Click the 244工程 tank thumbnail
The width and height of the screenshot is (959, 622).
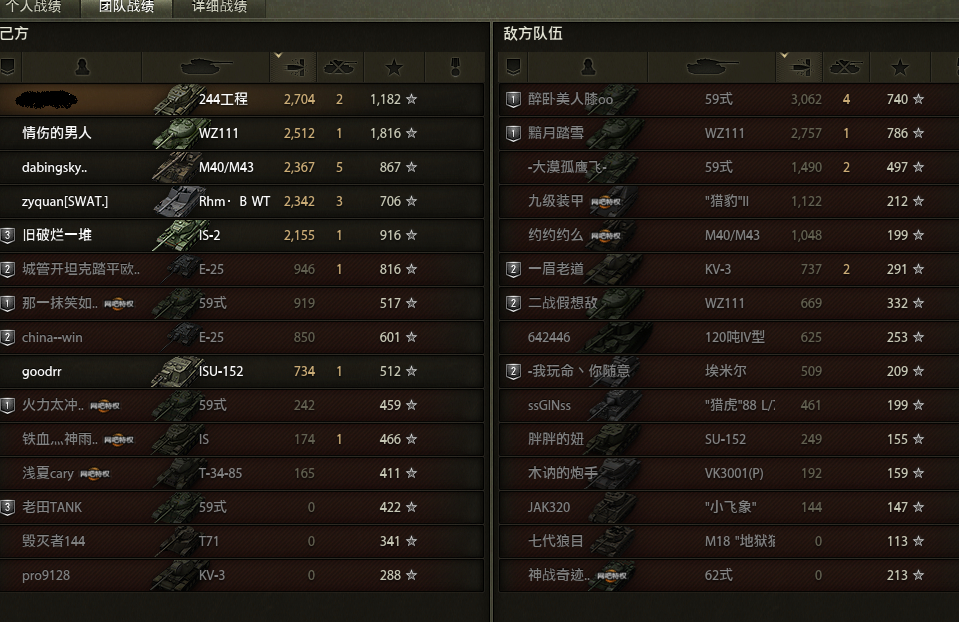click(177, 100)
